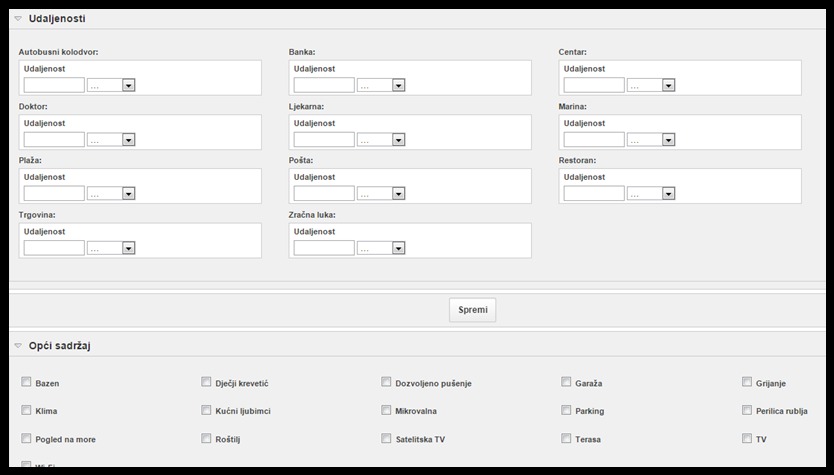Screen dimensions: 834x475
Task: Tick the Satelitska TV checkbox
Action: 386,438
